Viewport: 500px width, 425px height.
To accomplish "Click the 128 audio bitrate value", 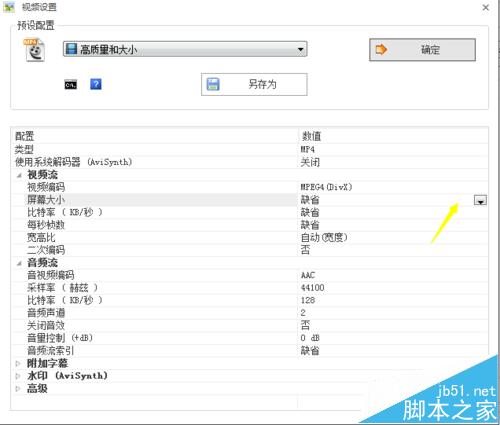I will coord(308,300).
